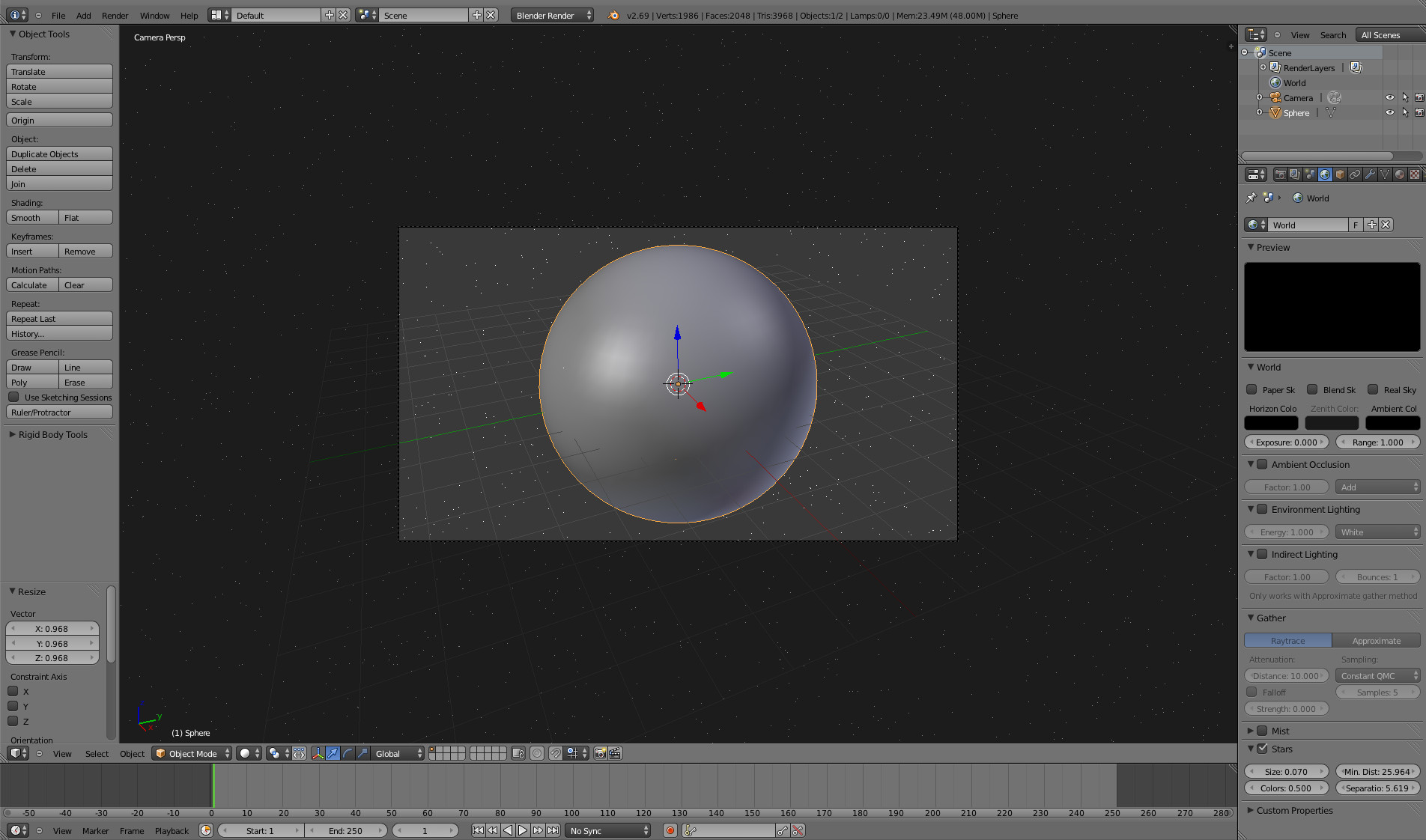
Task: Expand the Rigid Body Tools panel
Action: 52,434
